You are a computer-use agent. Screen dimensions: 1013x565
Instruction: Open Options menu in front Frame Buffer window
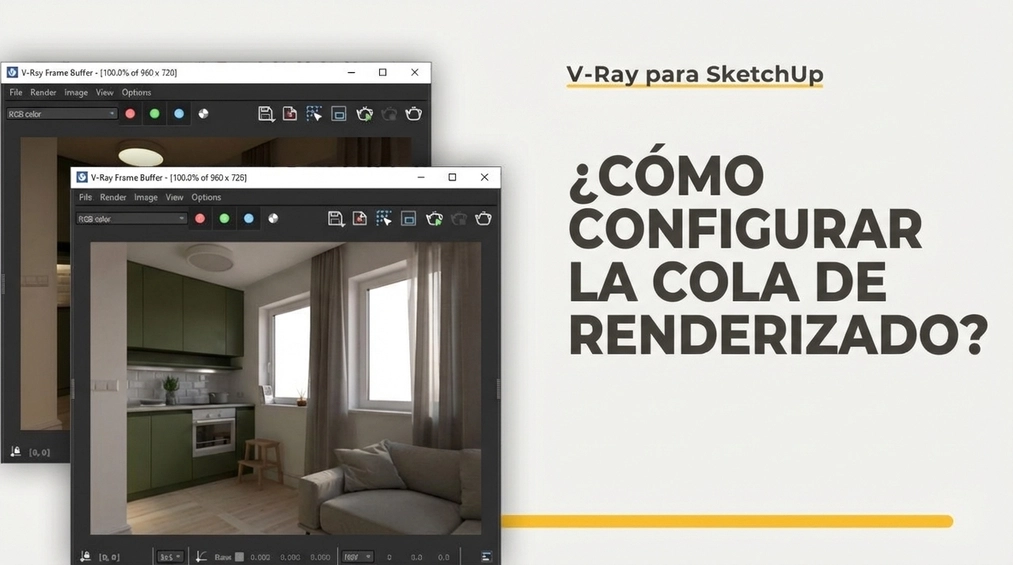tap(206, 197)
